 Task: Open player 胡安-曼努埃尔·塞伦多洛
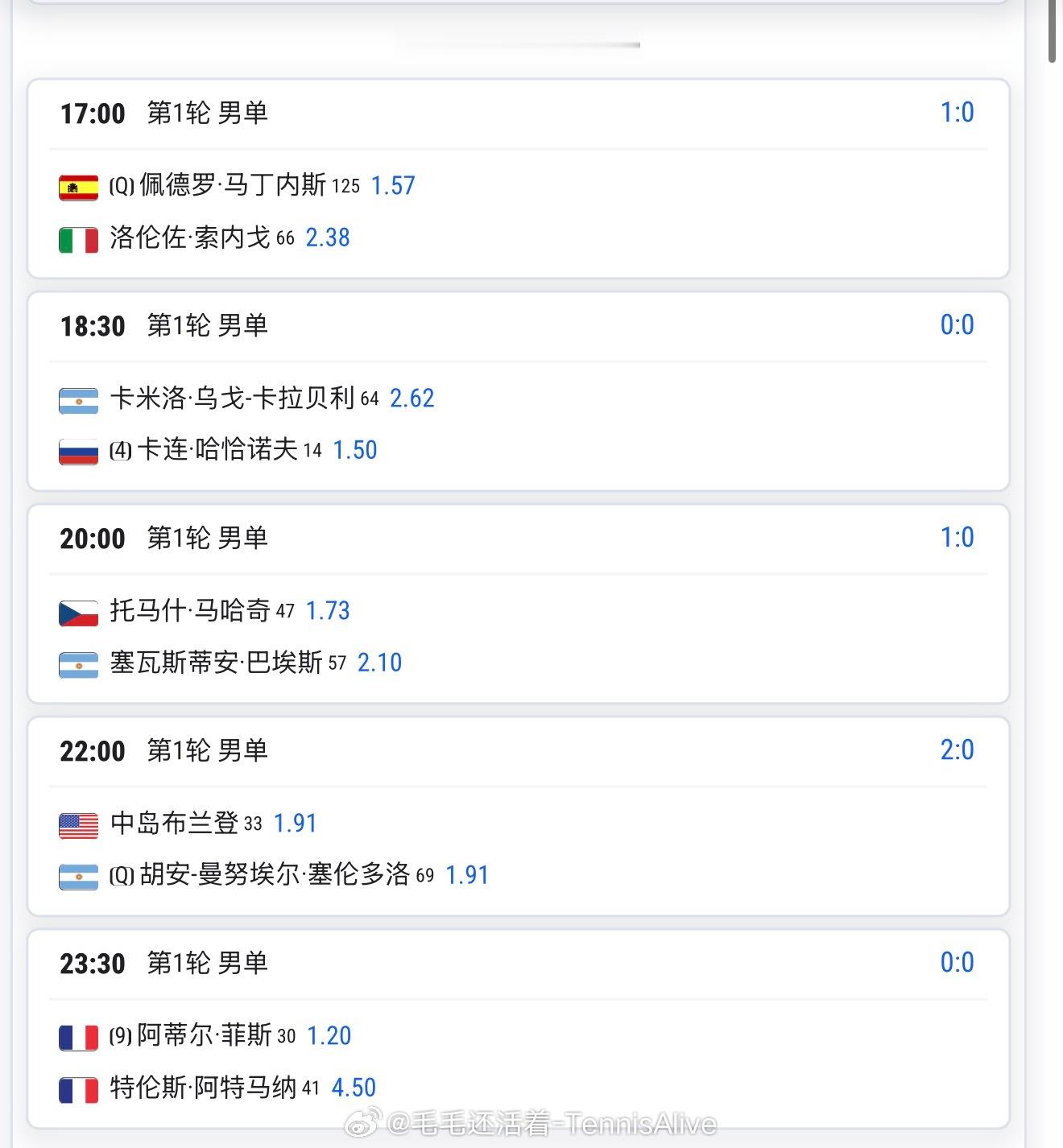click(275, 874)
